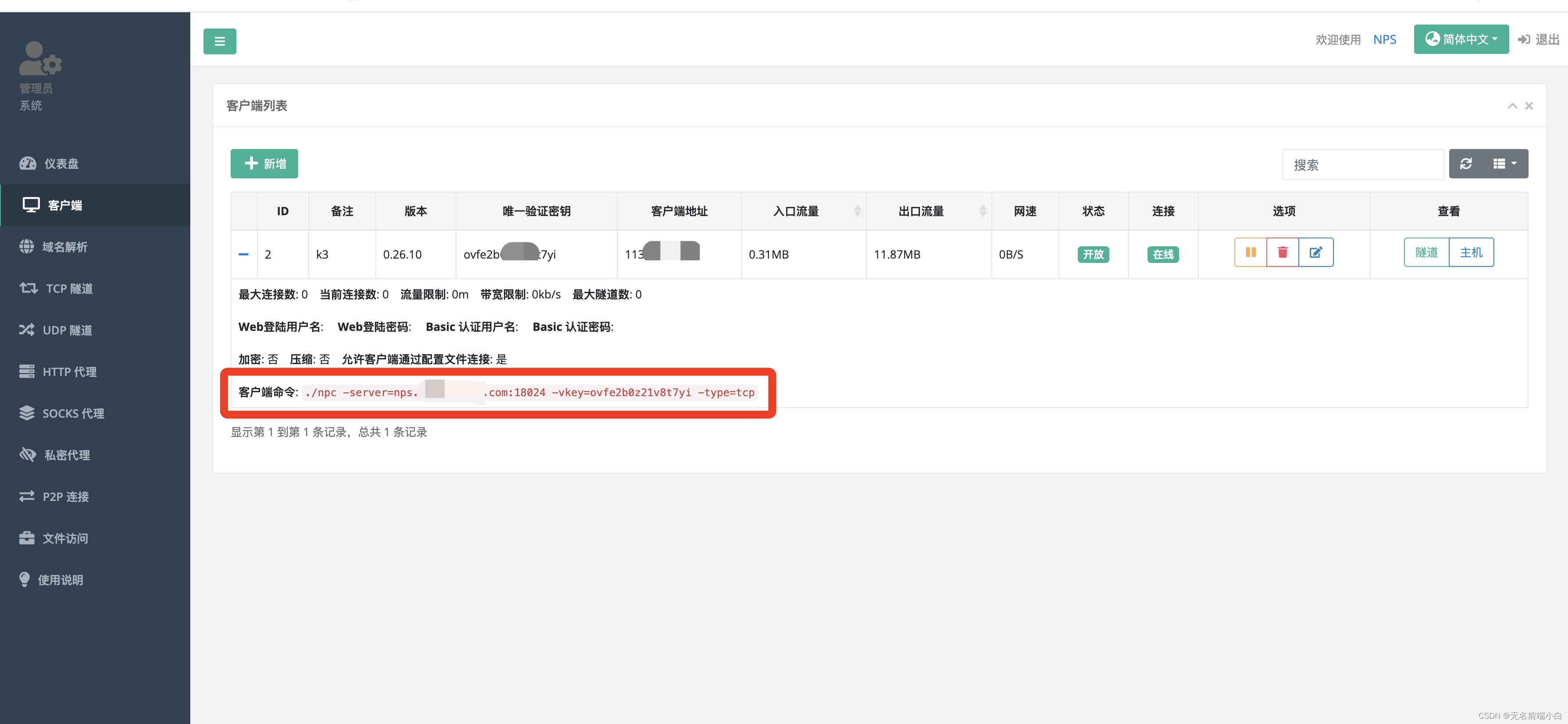Open SOCKS 代理 section
Image resolution: width=1568 pixels, height=724 pixels.
pyautogui.click(x=72, y=414)
